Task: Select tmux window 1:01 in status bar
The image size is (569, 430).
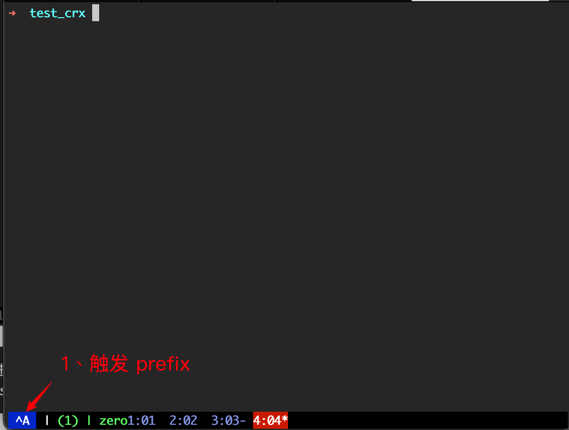Action: [x=141, y=421]
